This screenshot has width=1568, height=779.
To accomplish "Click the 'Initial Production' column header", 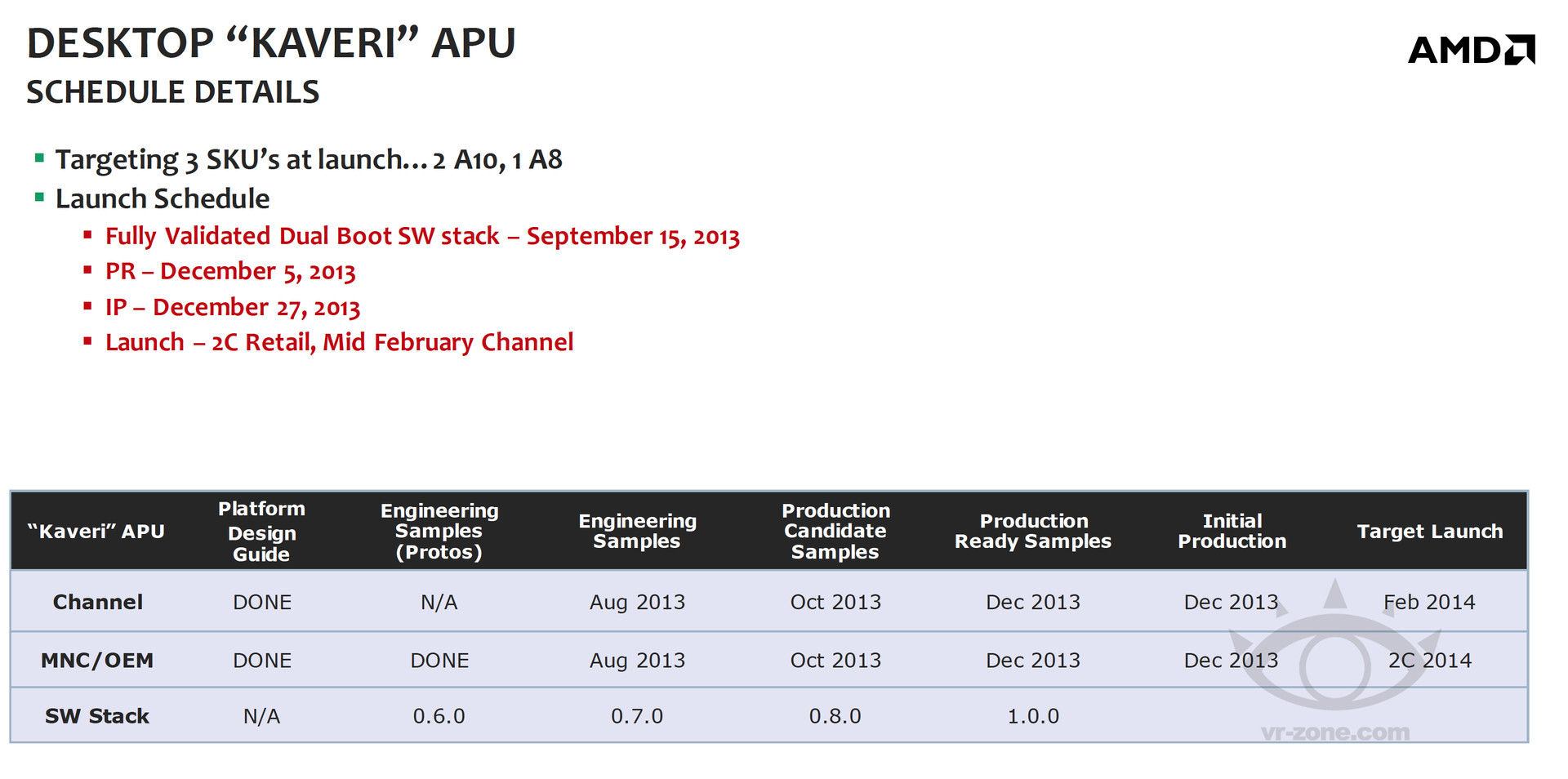I will (1232, 532).
